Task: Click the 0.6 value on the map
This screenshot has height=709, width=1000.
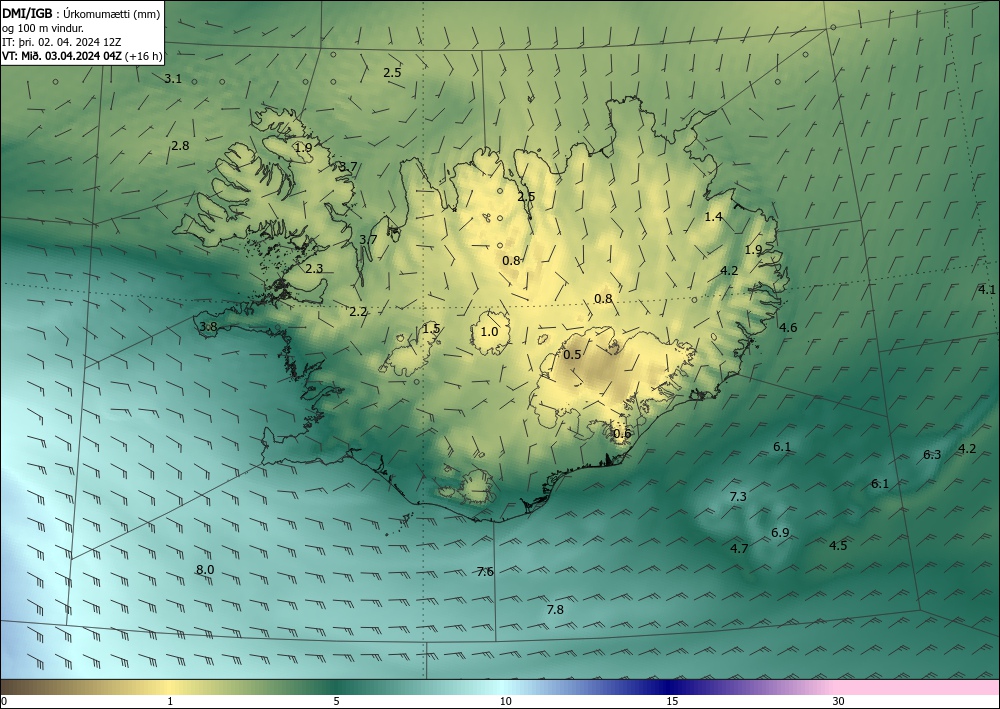Action: [x=622, y=434]
